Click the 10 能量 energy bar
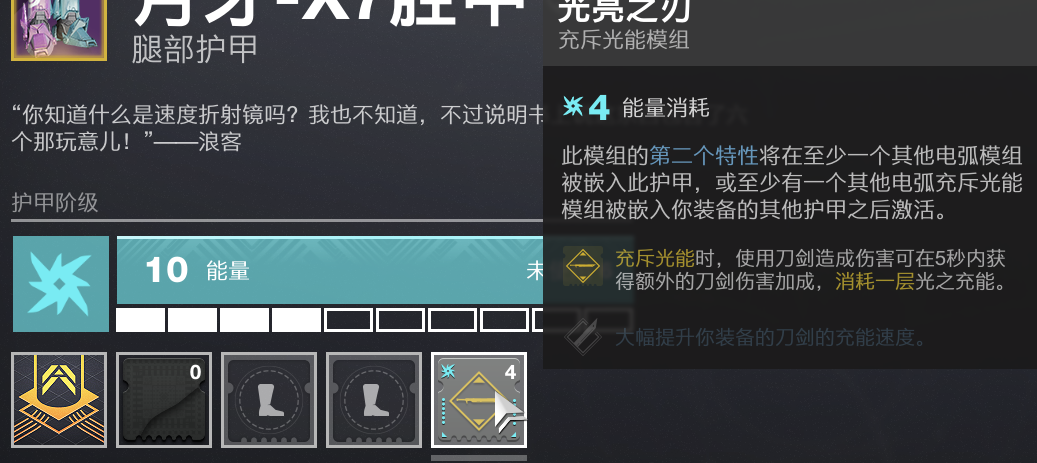Screen dimensions: 1037x463 [x=330, y=270]
